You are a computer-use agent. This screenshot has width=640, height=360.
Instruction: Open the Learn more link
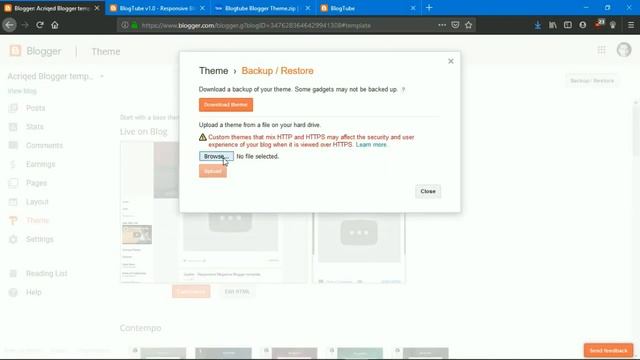pyautogui.click(x=371, y=144)
